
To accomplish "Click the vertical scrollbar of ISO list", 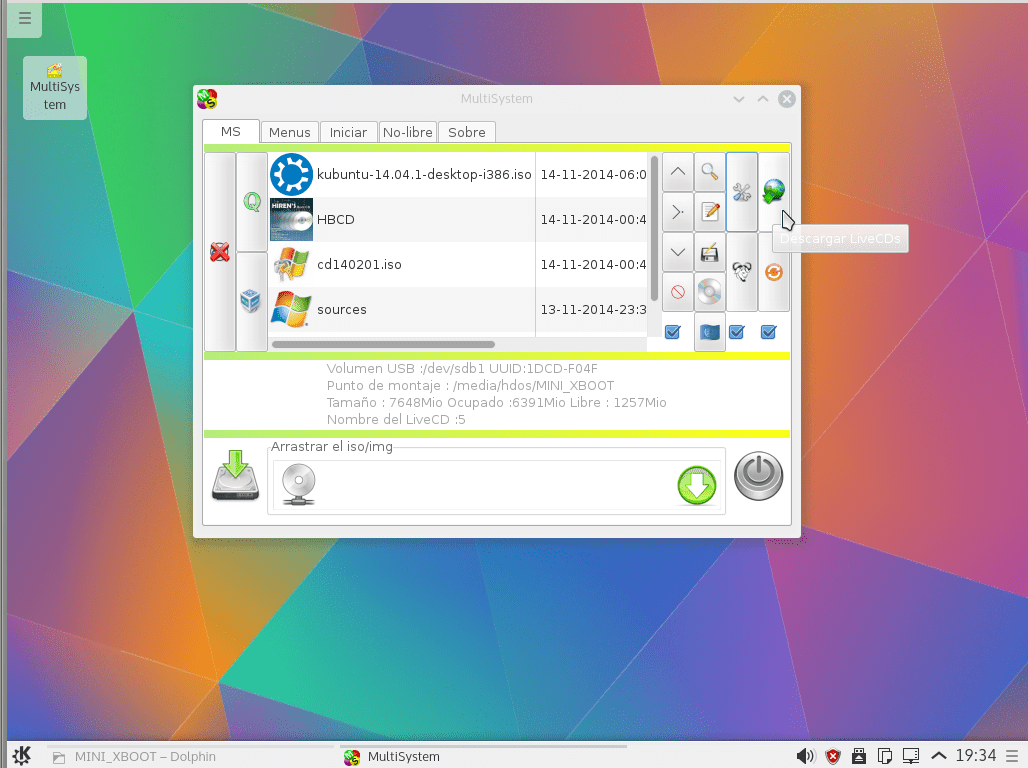I will (x=654, y=228).
